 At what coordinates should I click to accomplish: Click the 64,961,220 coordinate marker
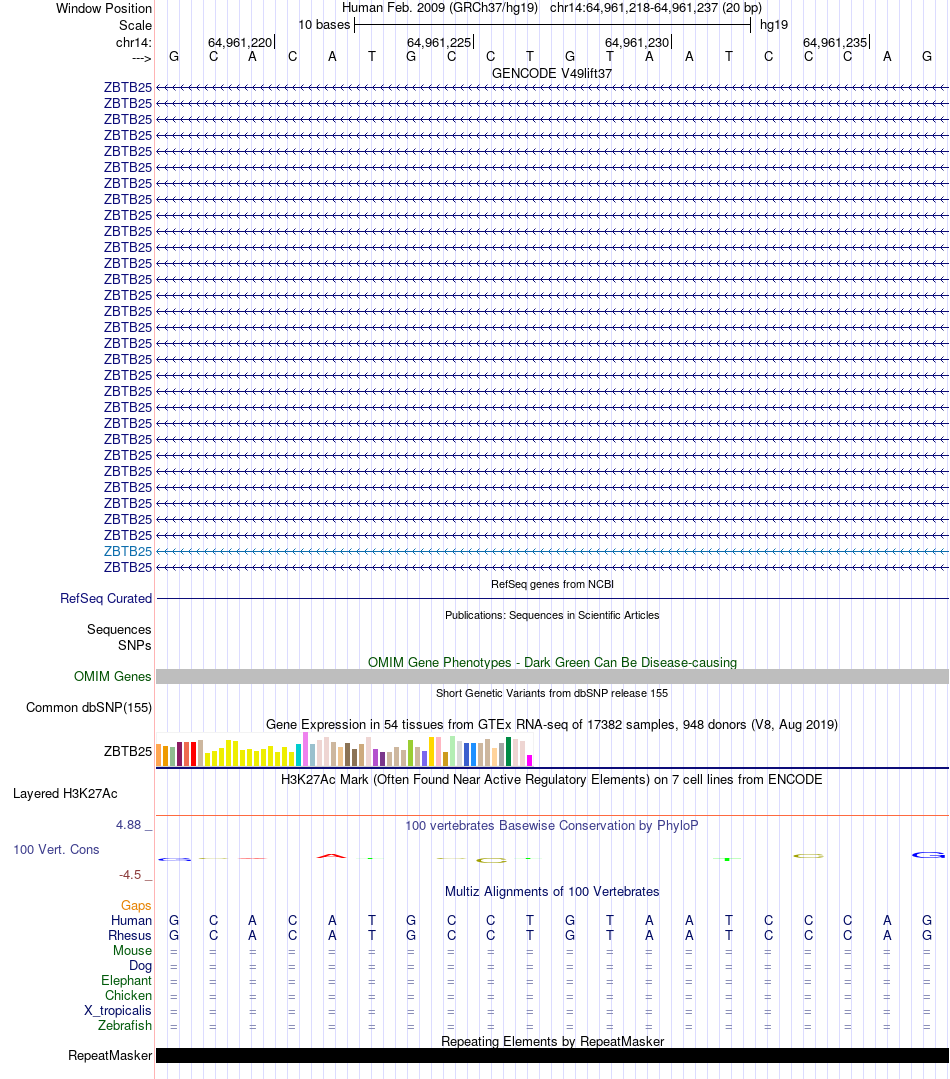[x=240, y=43]
